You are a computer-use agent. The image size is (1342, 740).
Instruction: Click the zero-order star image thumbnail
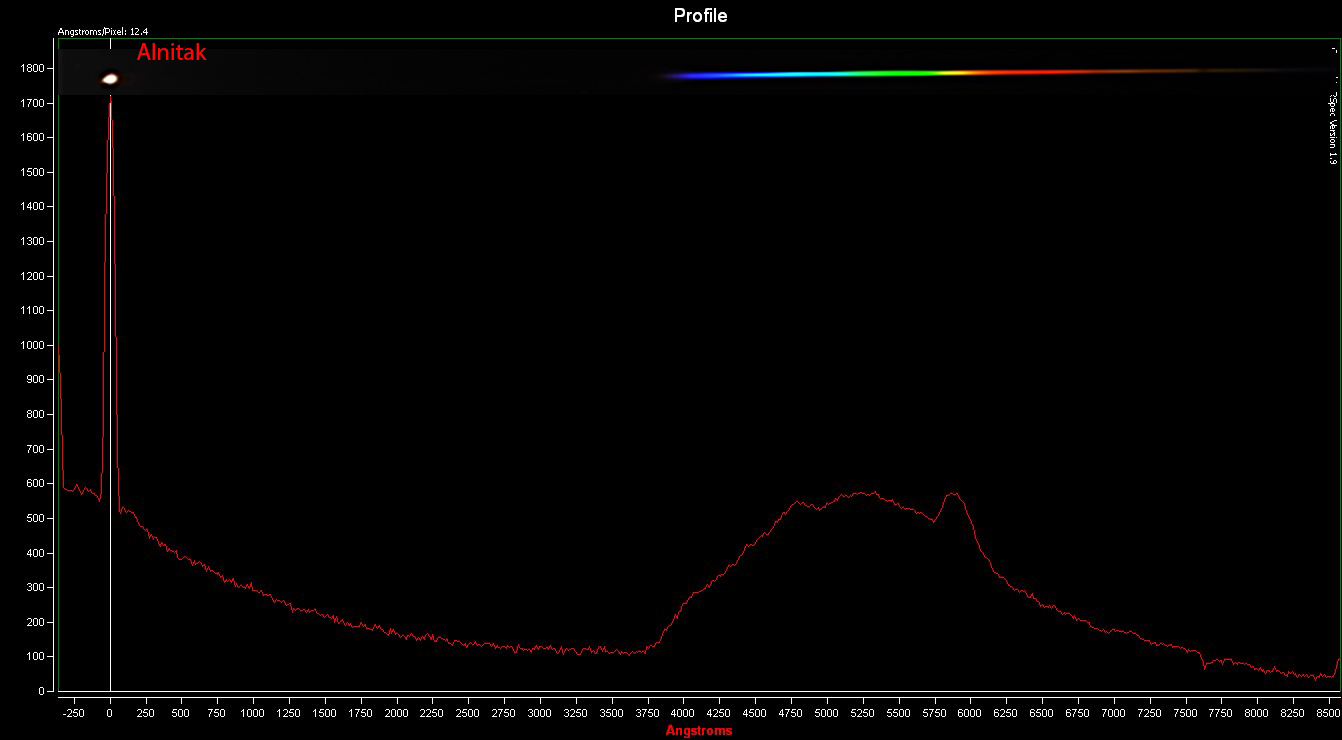[x=108, y=77]
